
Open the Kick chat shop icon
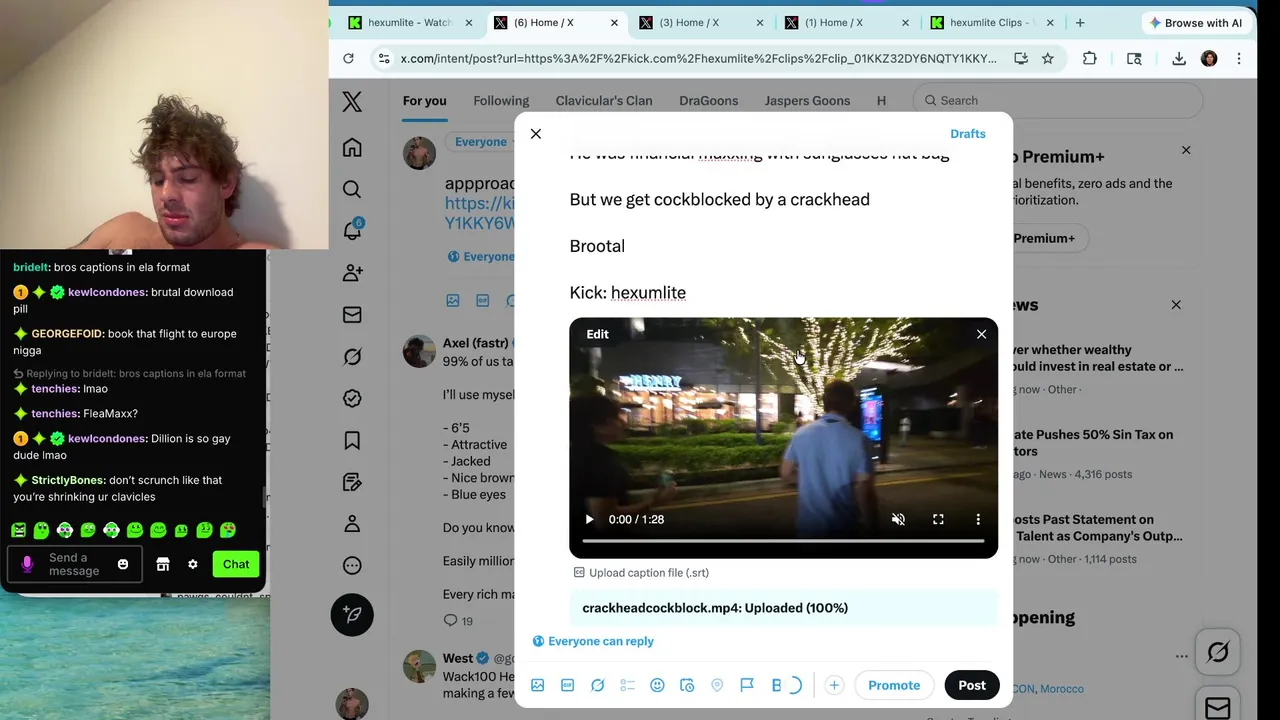(x=163, y=564)
